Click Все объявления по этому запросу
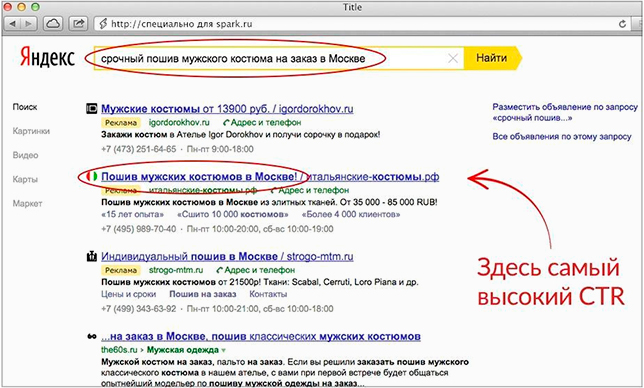644x388 pixels. (562, 137)
